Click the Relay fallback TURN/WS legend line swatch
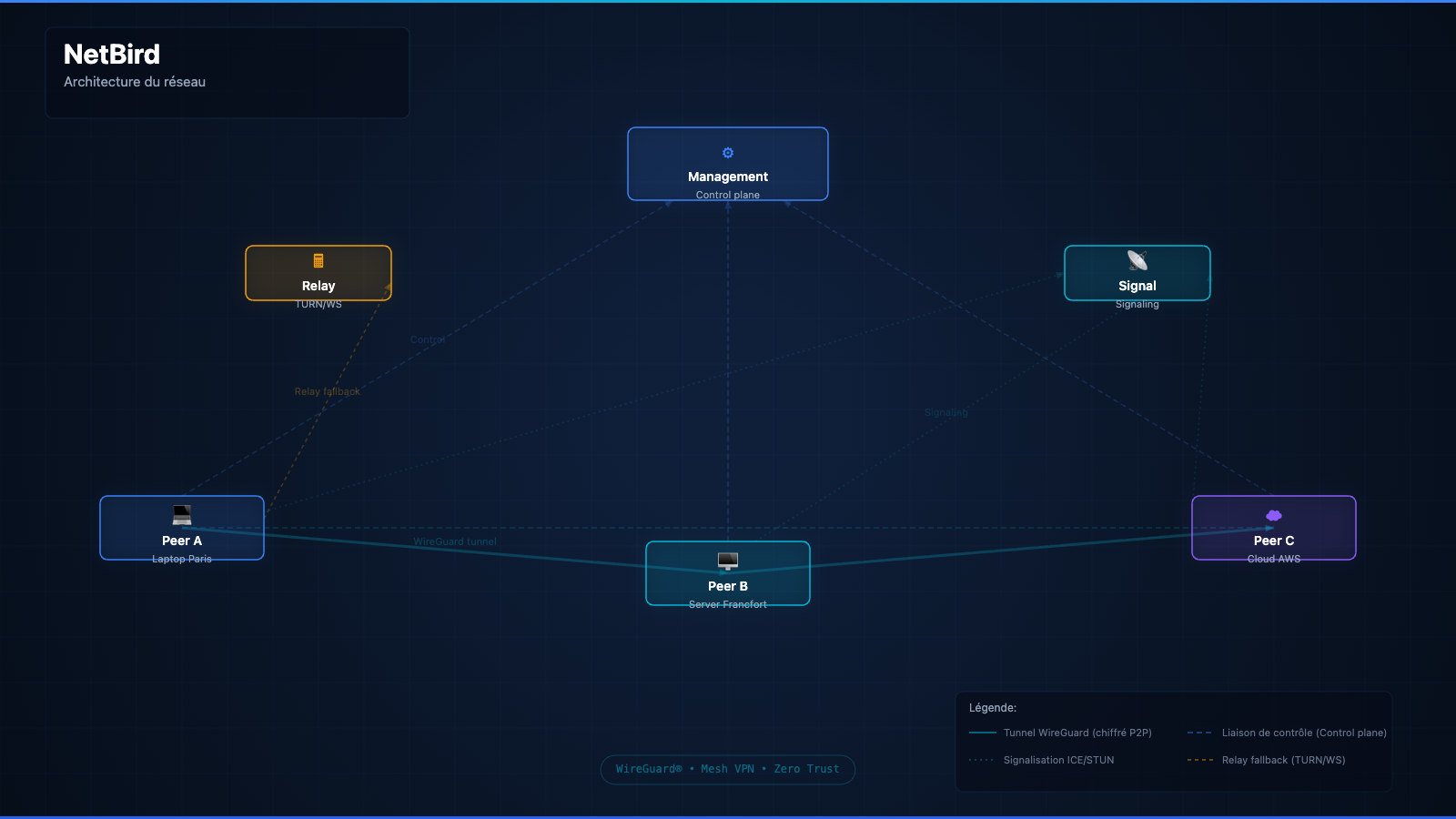 tap(1200, 760)
